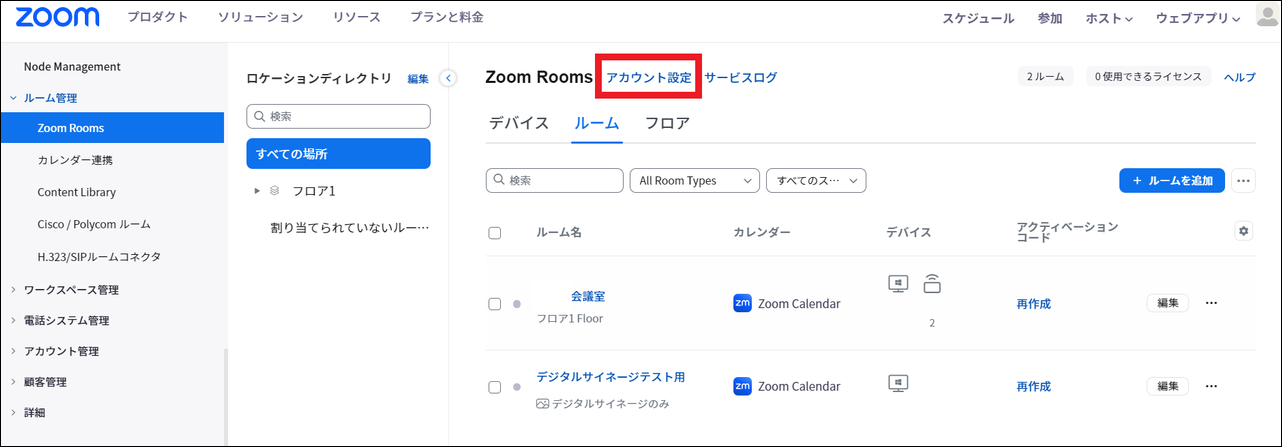Click the ヘルプ link

pos(1240,77)
